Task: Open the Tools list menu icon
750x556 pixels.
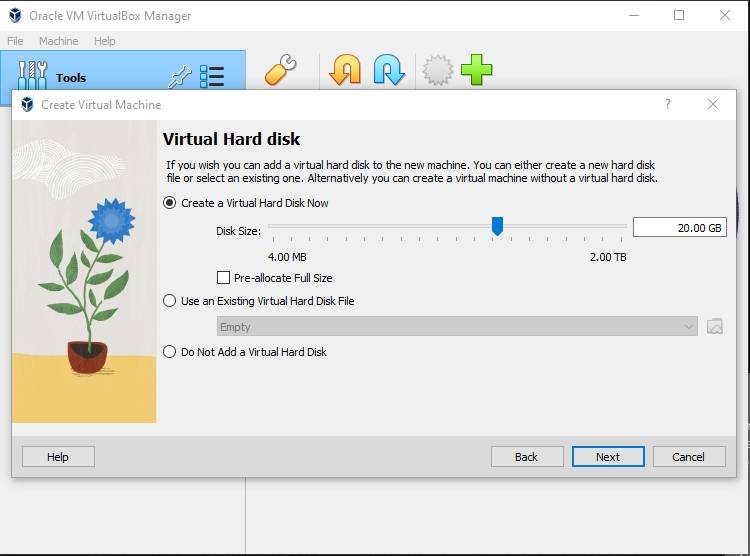Action: pyautogui.click(x=212, y=77)
